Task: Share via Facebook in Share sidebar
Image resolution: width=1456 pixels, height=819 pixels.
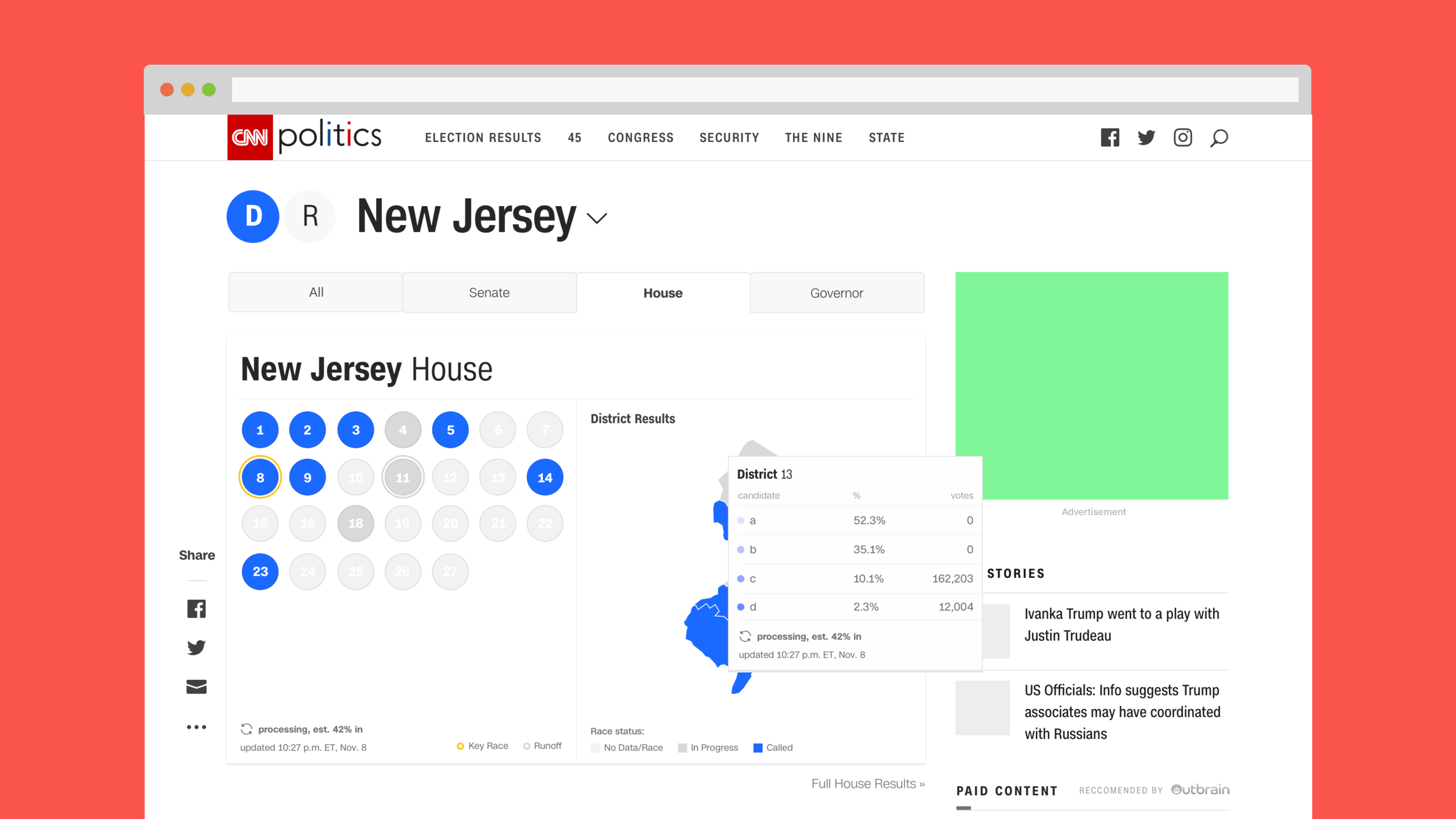Action: [196, 609]
